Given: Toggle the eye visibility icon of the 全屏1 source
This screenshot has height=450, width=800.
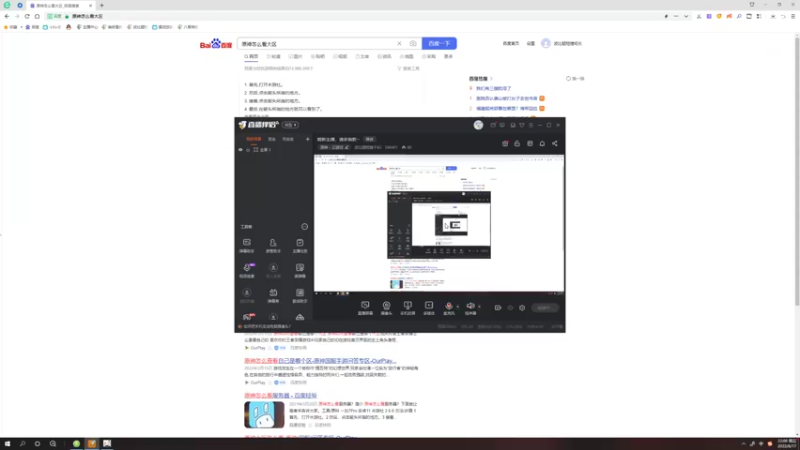Looking at the screenshot, I should 240,150.
